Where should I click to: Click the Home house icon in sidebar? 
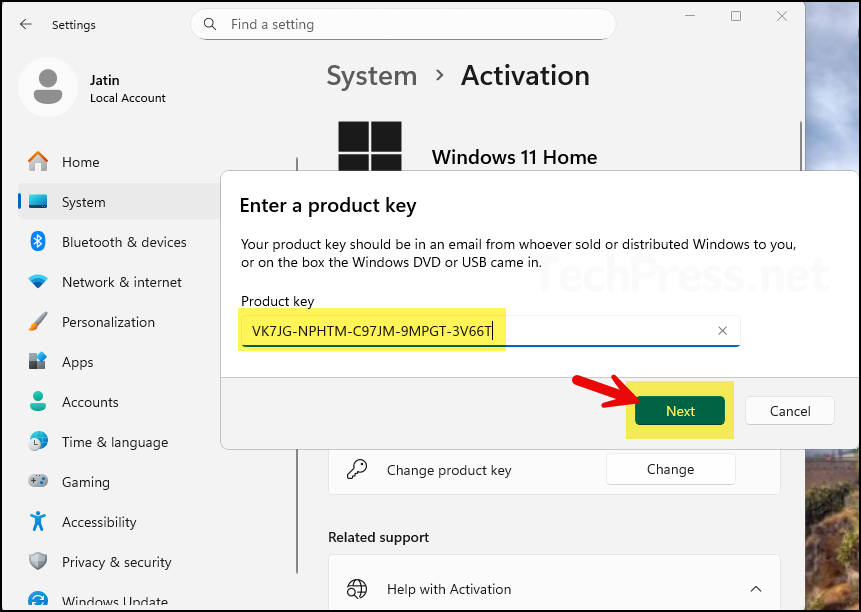tap(38, 162)
